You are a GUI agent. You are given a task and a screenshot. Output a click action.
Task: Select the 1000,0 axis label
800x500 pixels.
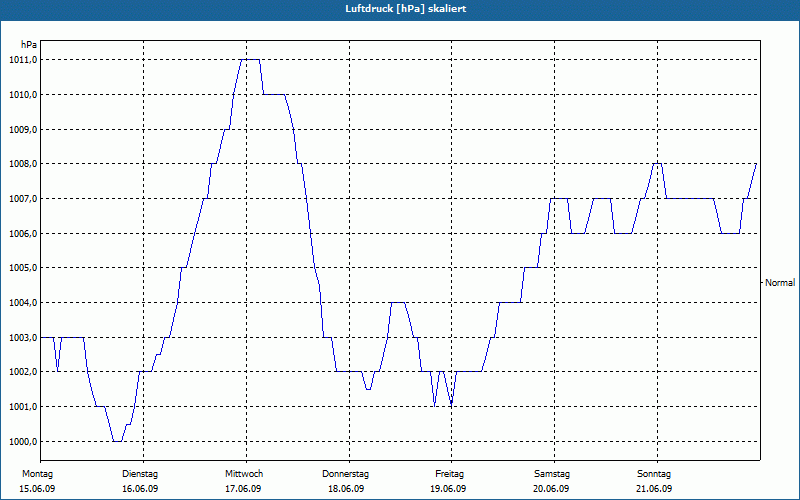(x=23, y=442)
